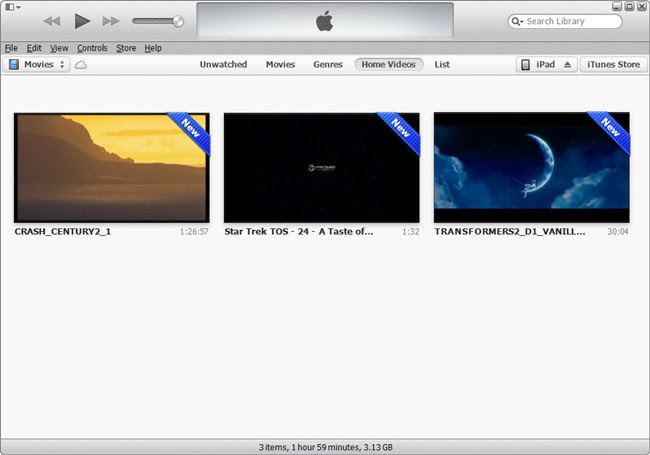This screenshot has height=455, width=650.
Task: Open the Store menu
Action: (126, 48)
